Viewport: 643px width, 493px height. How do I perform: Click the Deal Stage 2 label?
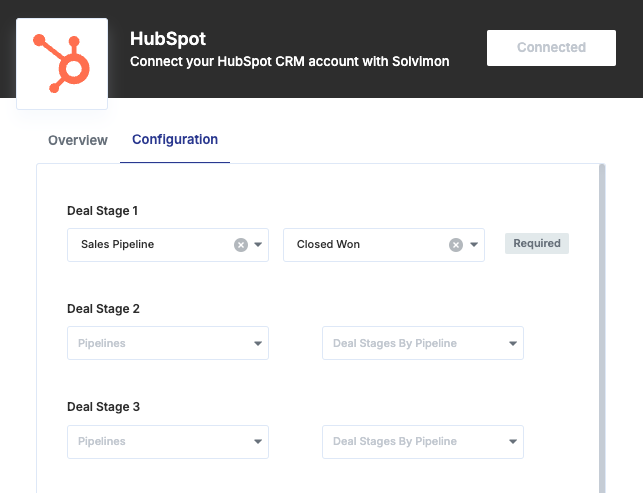click(103, 309)
